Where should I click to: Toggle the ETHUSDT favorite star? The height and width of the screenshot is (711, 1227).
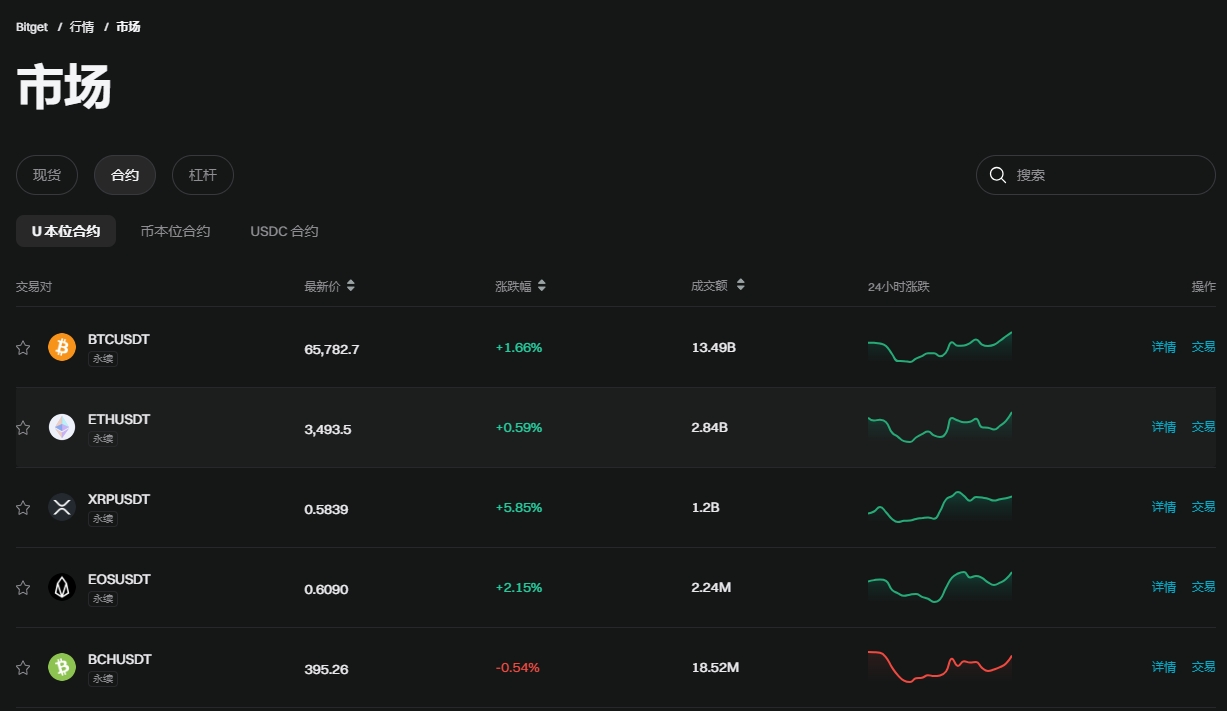coord(23,428)
